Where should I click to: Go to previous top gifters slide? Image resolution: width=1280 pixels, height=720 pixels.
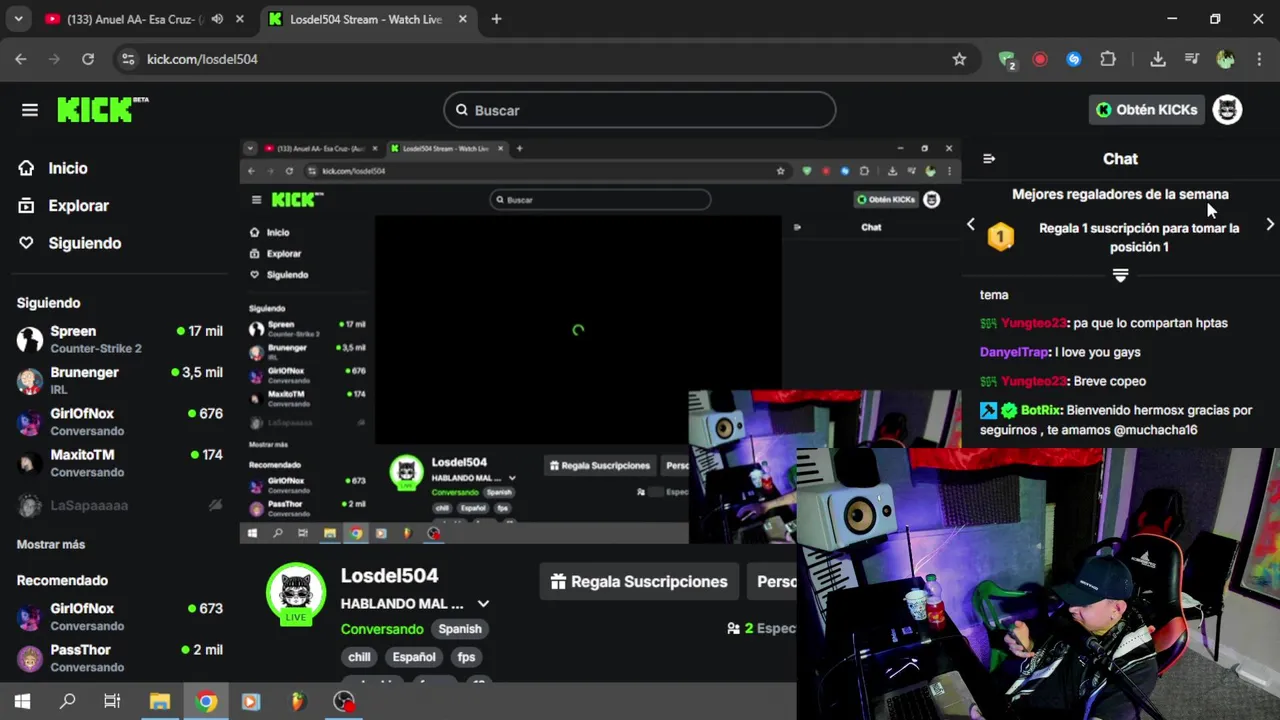pos(970,225)
